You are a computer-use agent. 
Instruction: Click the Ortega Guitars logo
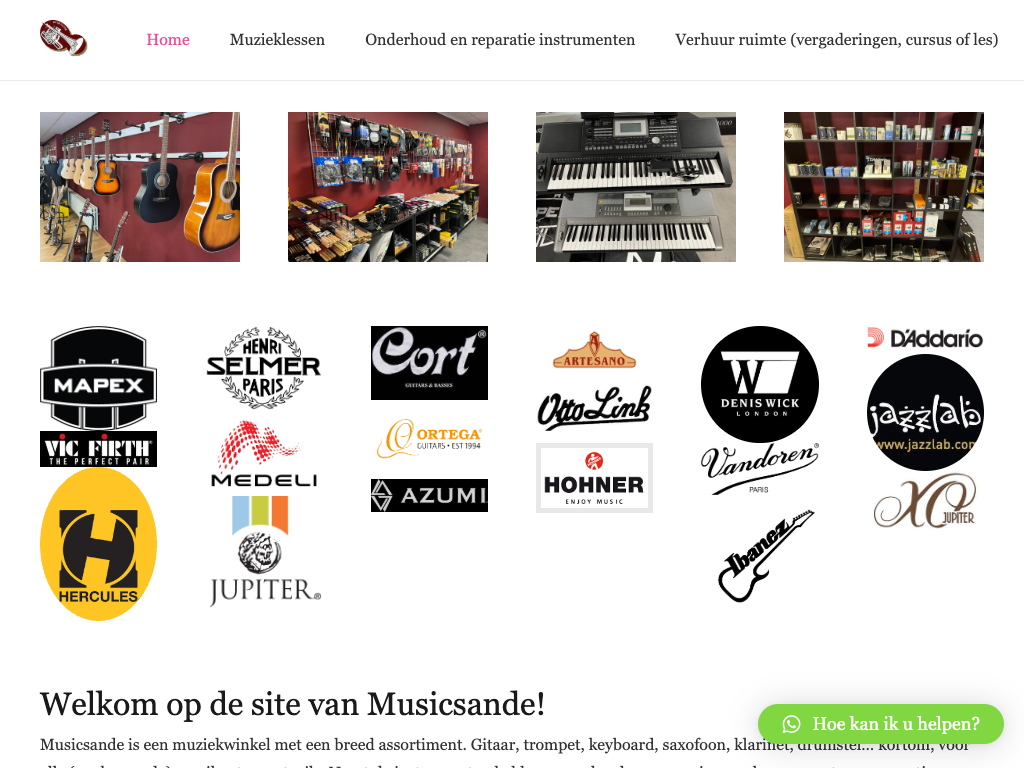429,438
